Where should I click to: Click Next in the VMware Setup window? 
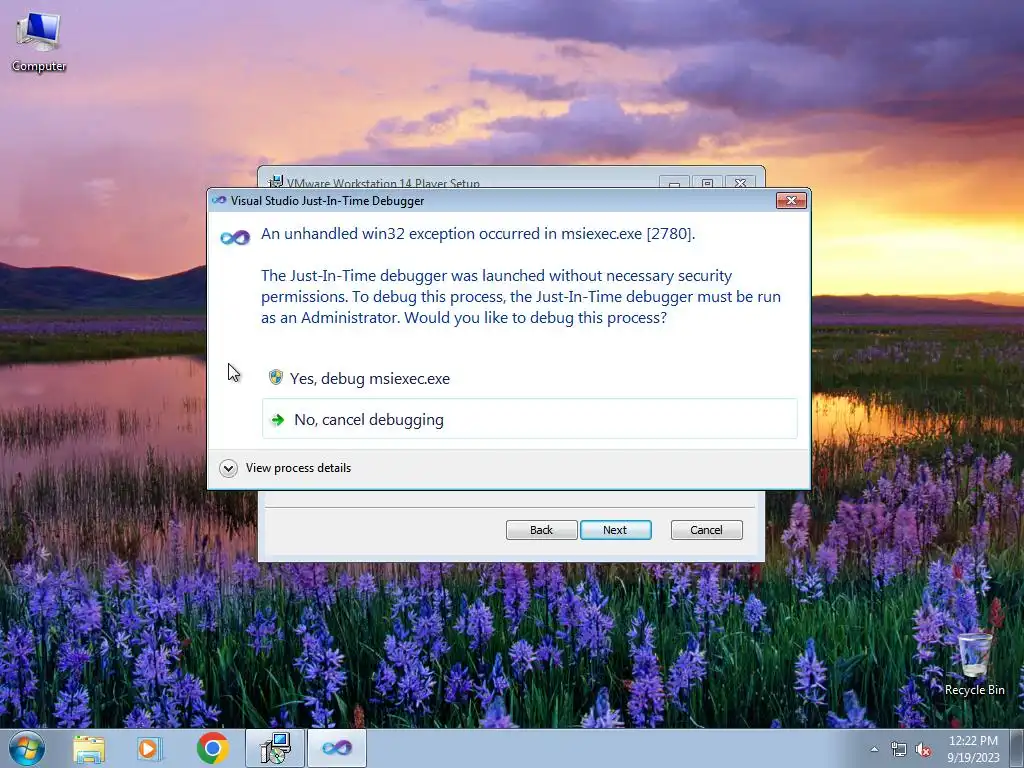(x=615, y=530)
